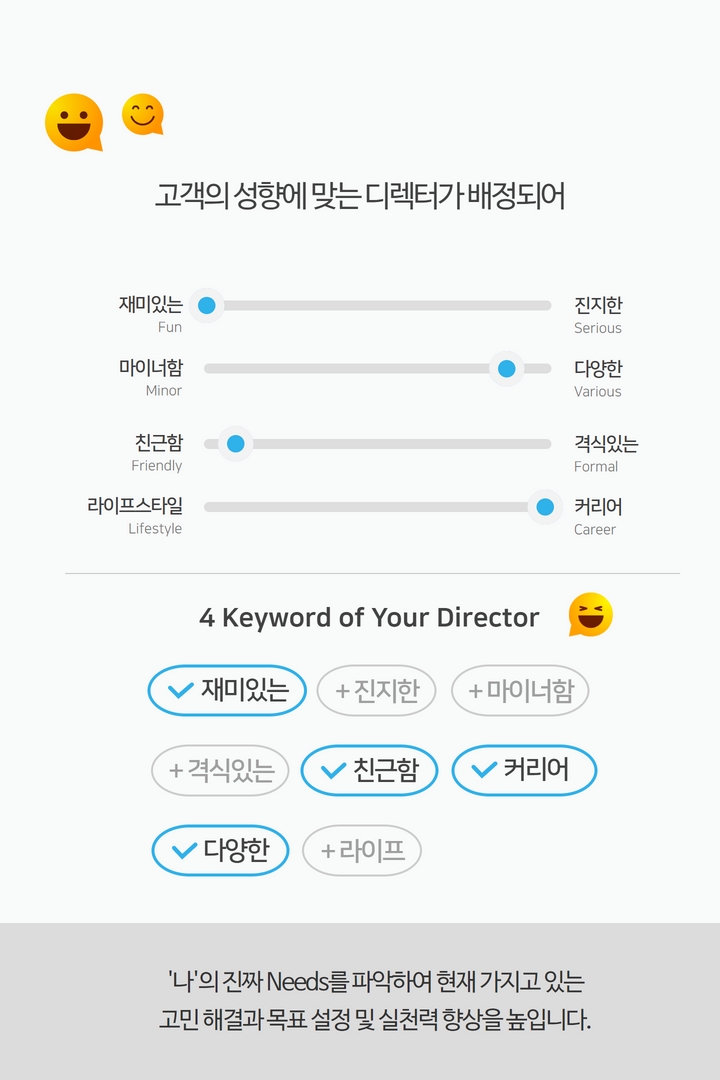Click the 라이프스타일 Lifestyle label
Viewport: 720px width, 1080px height.
135,516
